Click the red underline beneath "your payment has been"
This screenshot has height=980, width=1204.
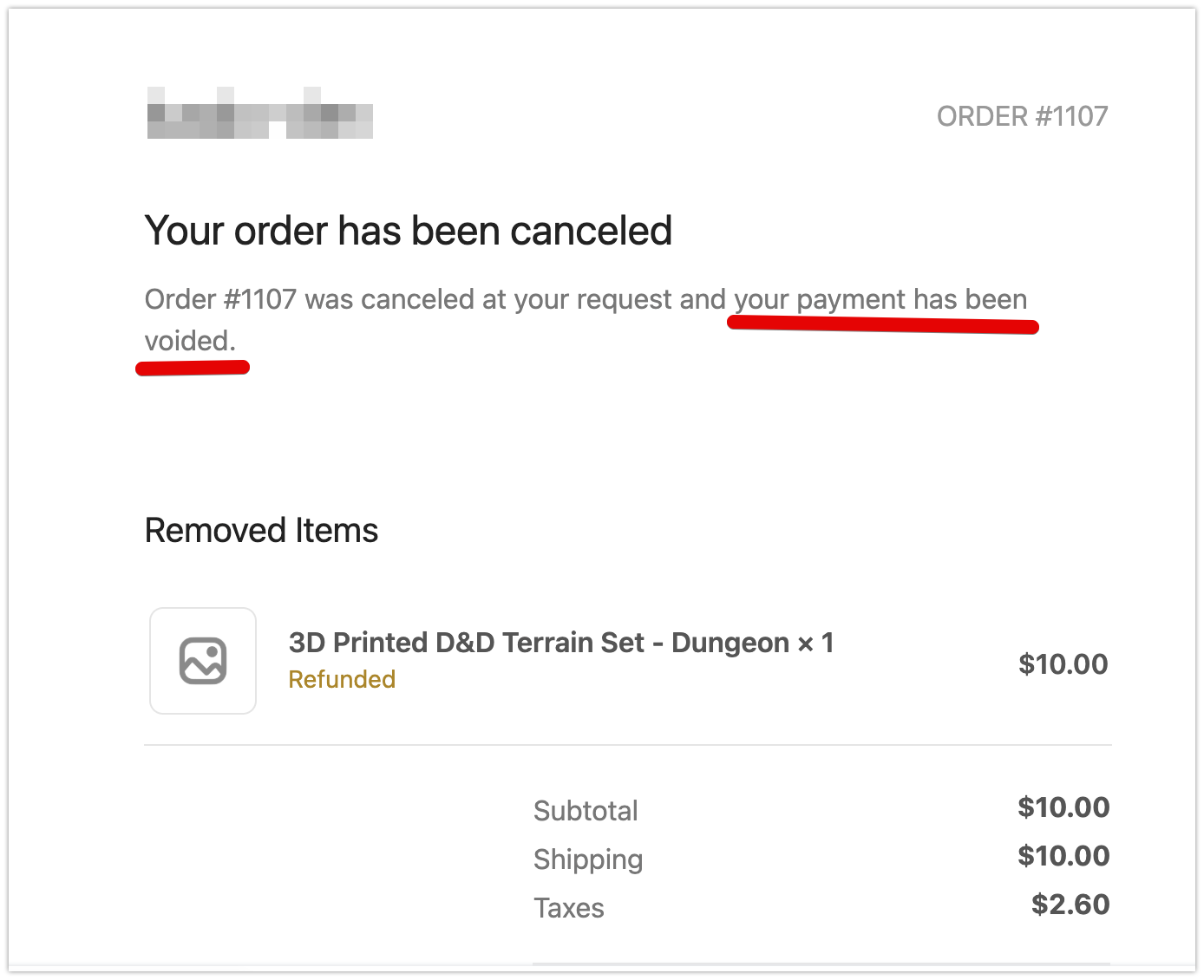click(x=882, y=325)
